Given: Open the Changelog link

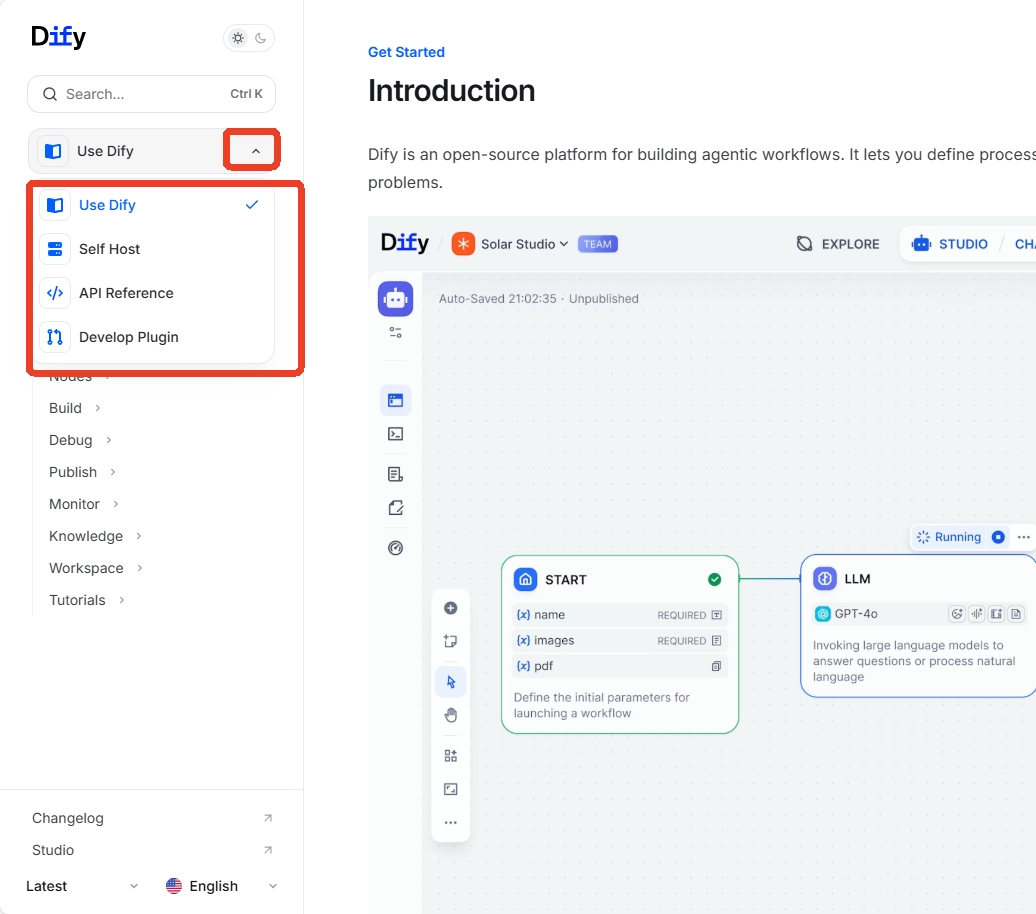Looking at the screenshot, I should point(152,818).
